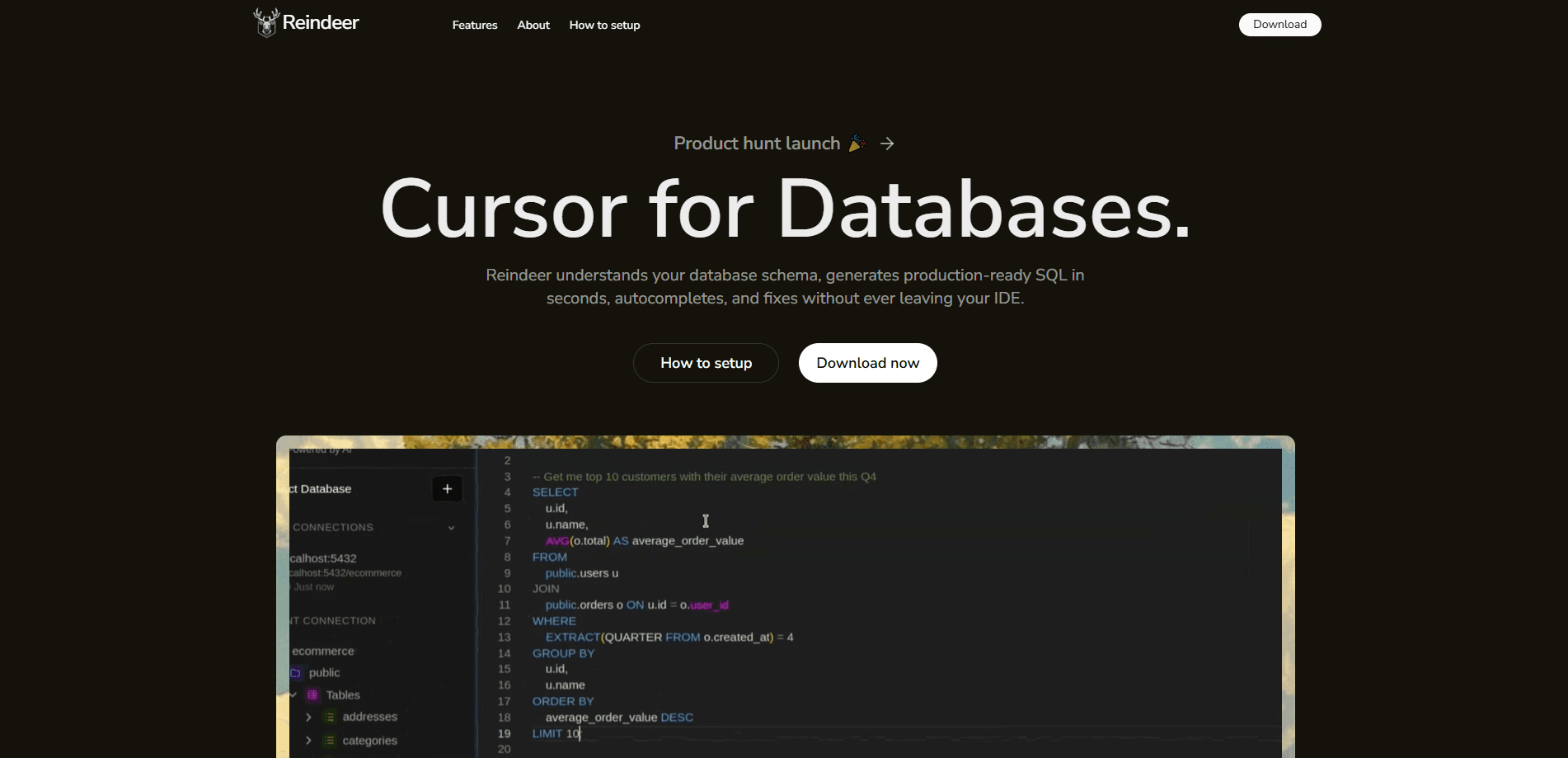Click the WHERE keyword on line 12
This screenshot has height=758, width=1568.
554,621
